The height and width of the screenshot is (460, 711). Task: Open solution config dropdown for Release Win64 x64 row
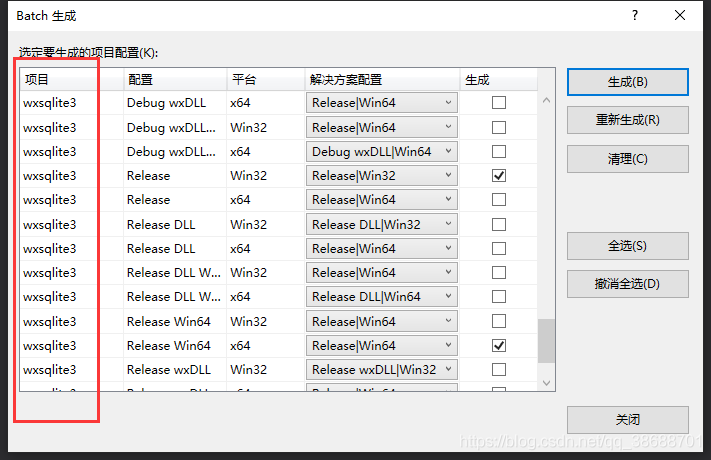pyautogui.click(x=382, y=346)
